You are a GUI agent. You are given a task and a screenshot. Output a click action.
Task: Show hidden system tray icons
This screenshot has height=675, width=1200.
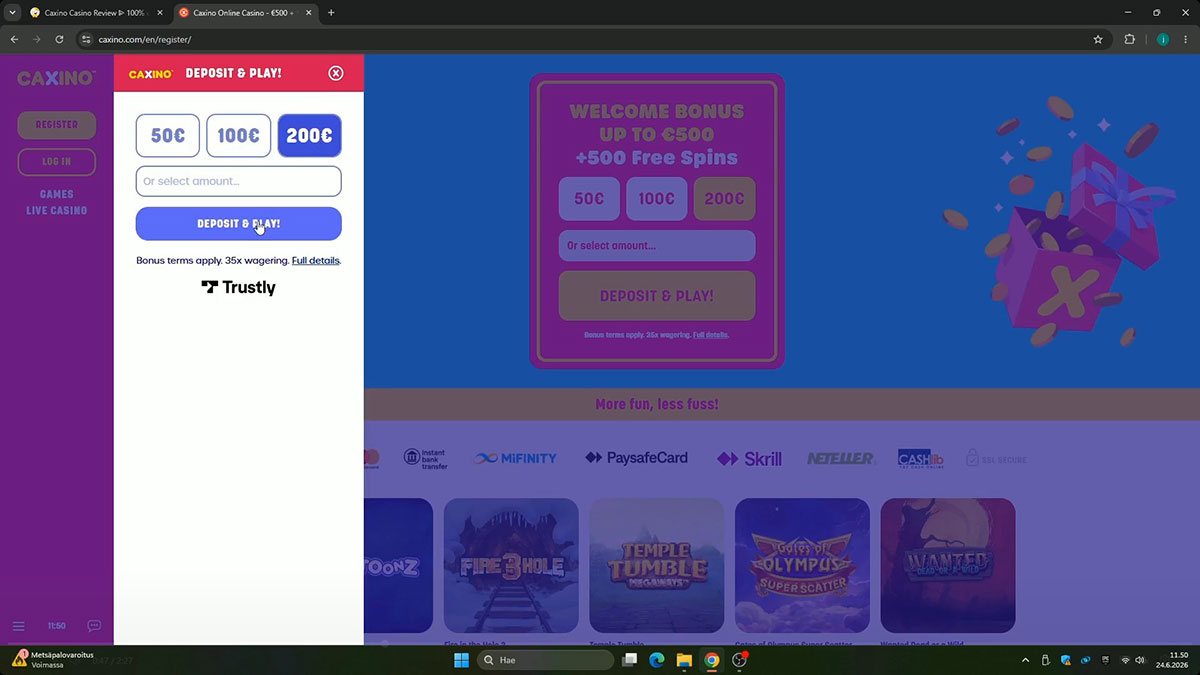(1025, 660)
